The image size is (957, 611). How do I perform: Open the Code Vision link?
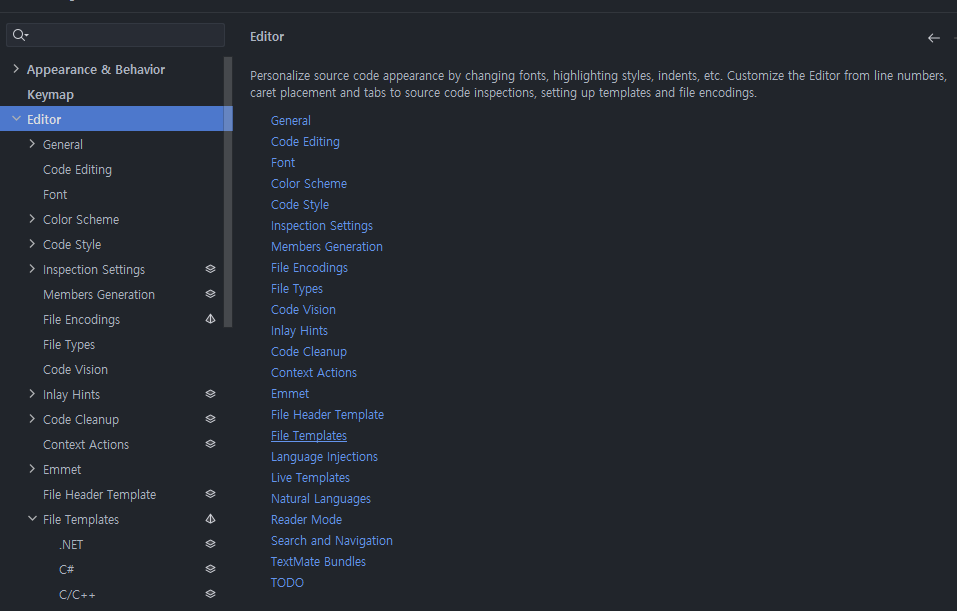tap(303, 309)
